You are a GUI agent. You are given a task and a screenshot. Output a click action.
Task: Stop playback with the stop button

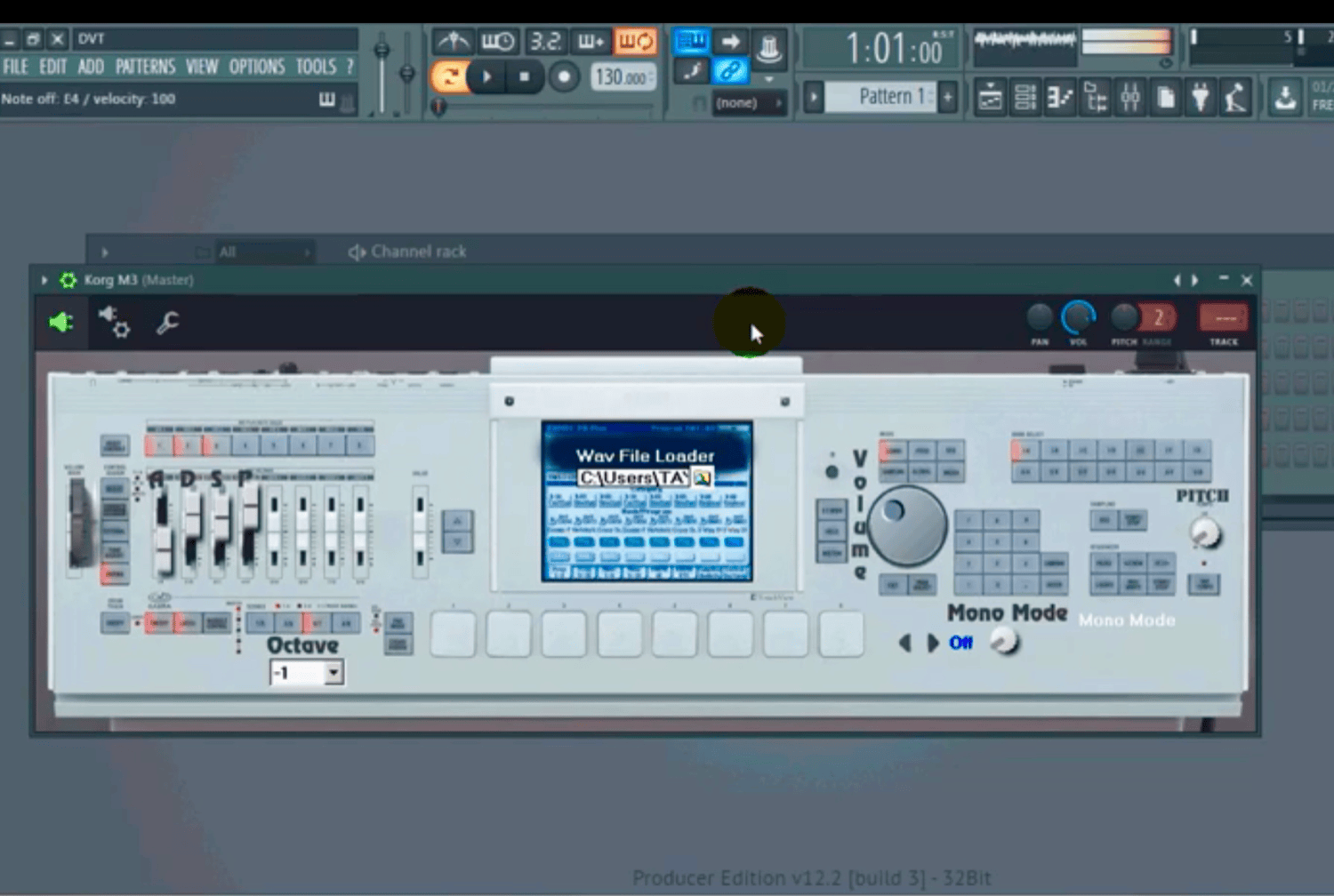[525, 76]
